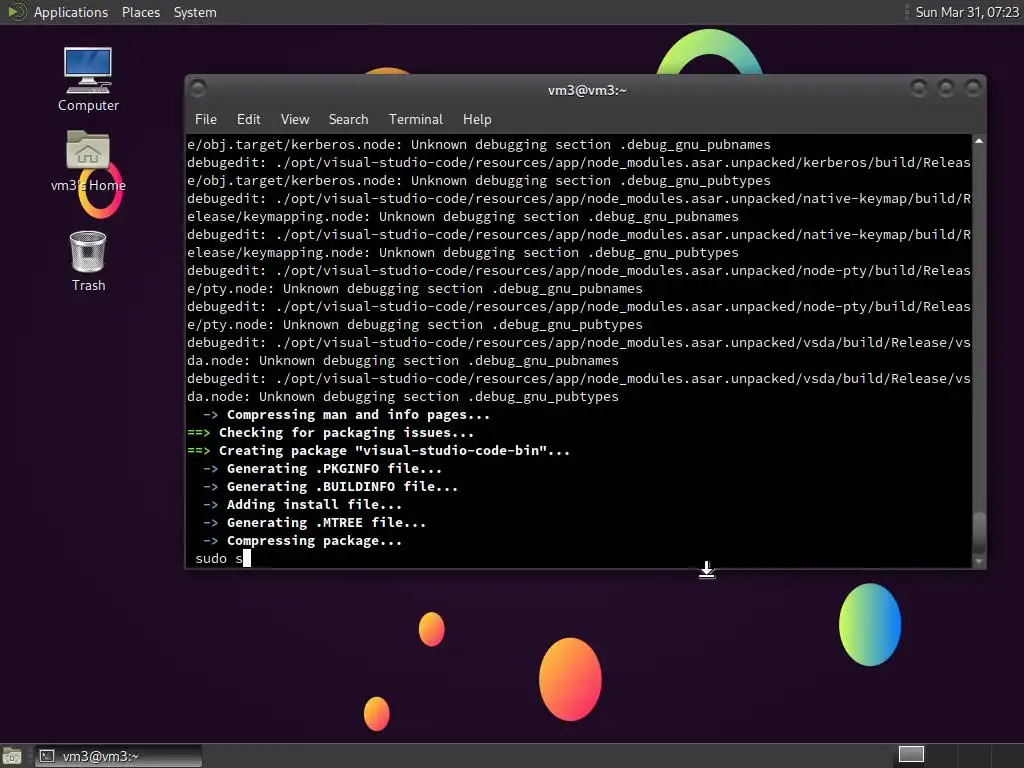Click the terminal window menu button at title bar left
Viewport: 1024px width, 768px height.
point(199,88)
